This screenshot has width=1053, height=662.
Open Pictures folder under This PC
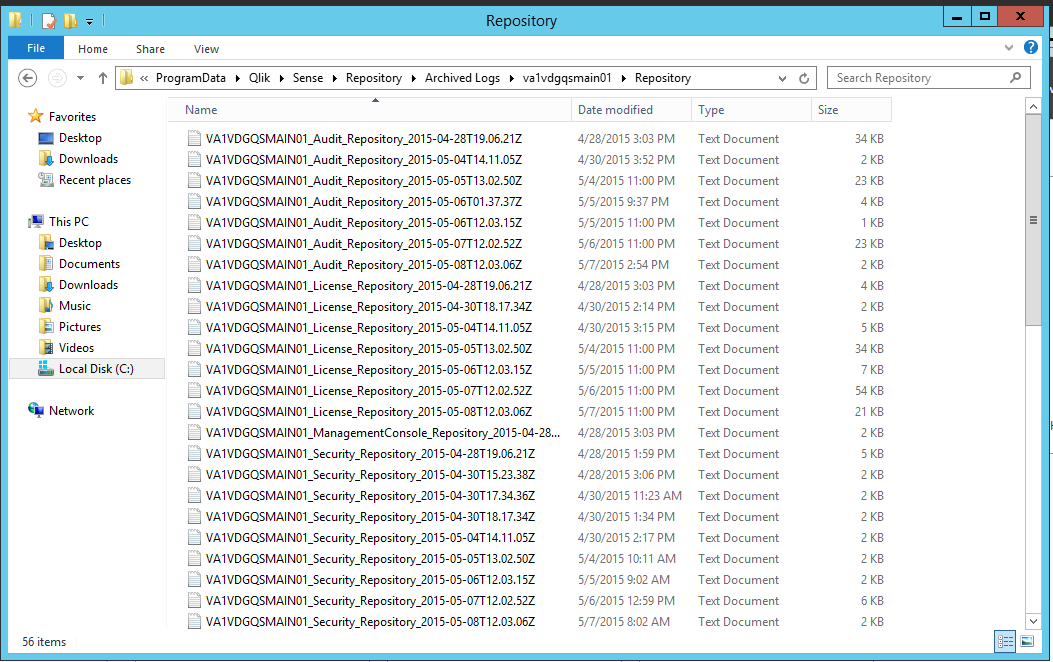80,327
